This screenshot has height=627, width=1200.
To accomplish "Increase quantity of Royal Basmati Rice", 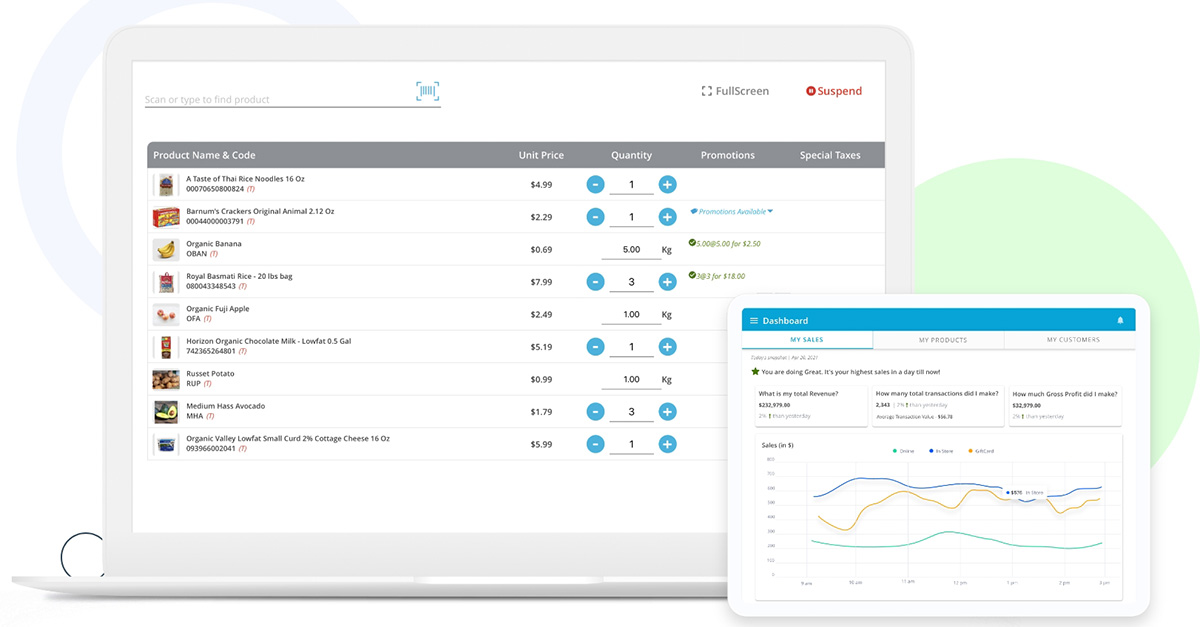I will pos(668,282).
